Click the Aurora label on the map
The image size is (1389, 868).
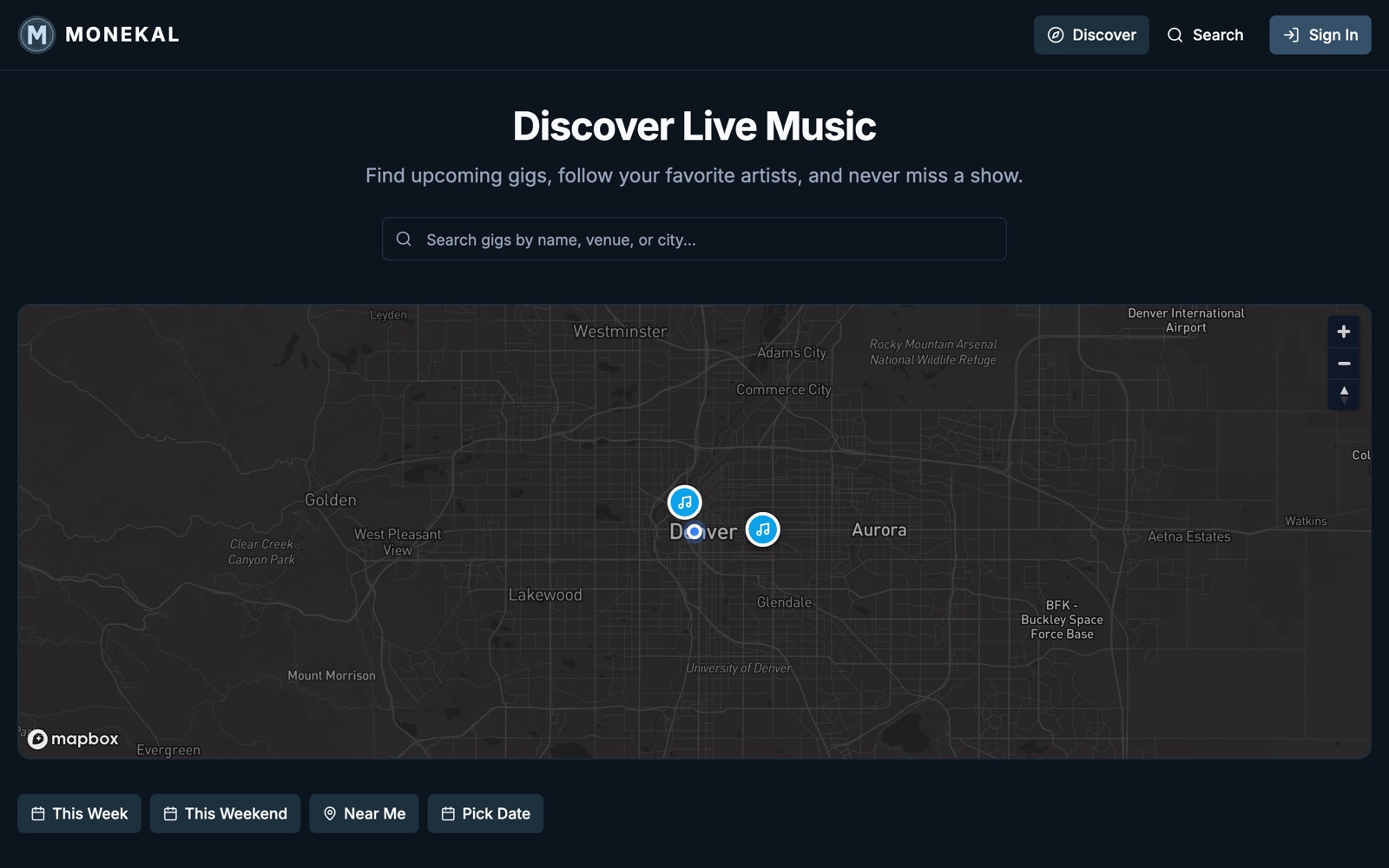tap(879, 529)
